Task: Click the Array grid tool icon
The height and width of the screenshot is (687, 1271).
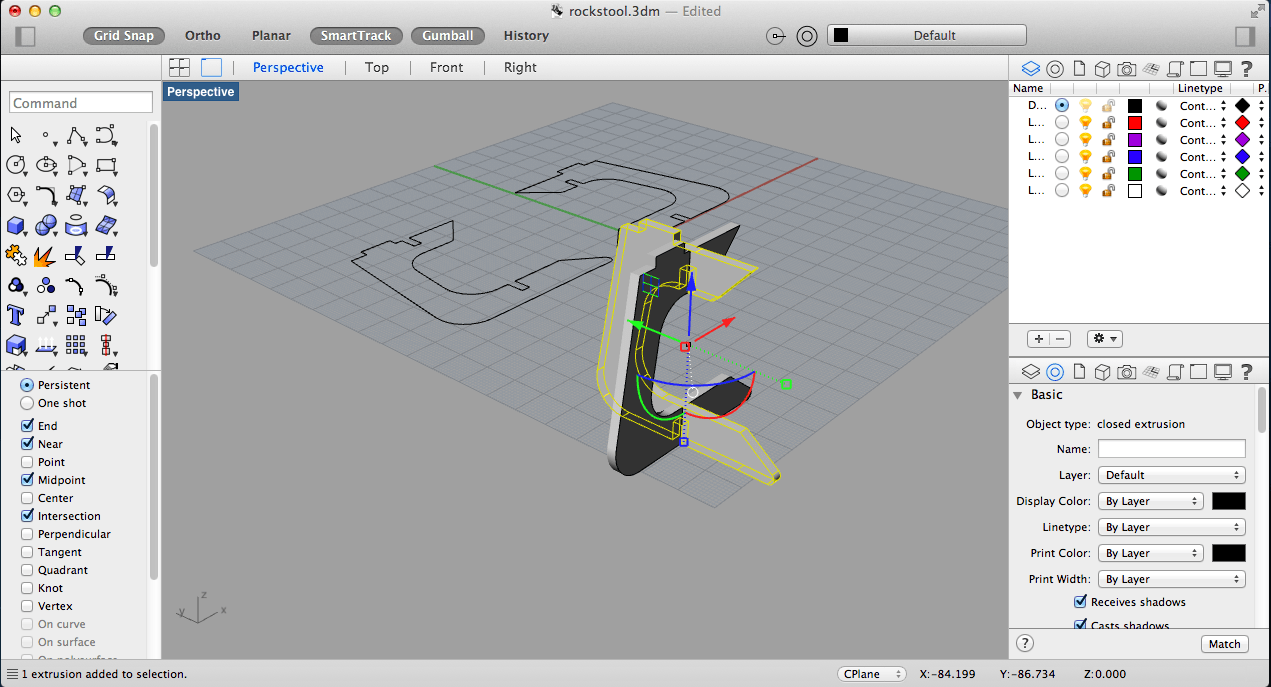Action: tap(76, 345)
